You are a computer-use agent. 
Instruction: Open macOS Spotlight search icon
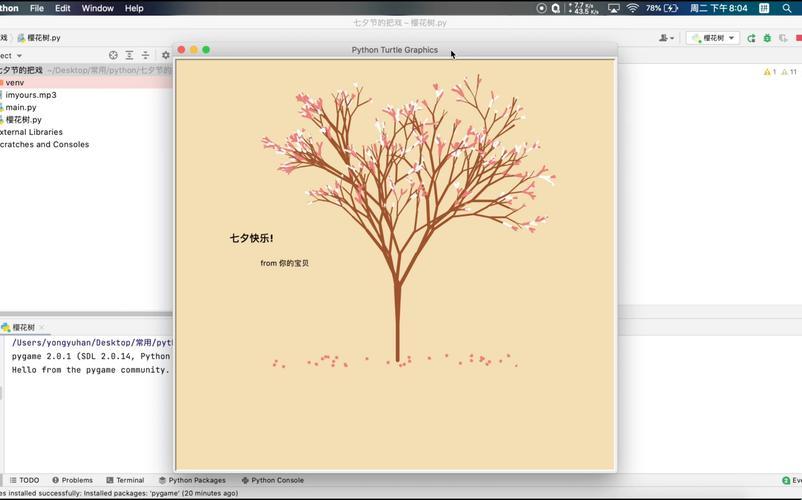[x=787, y=8]
